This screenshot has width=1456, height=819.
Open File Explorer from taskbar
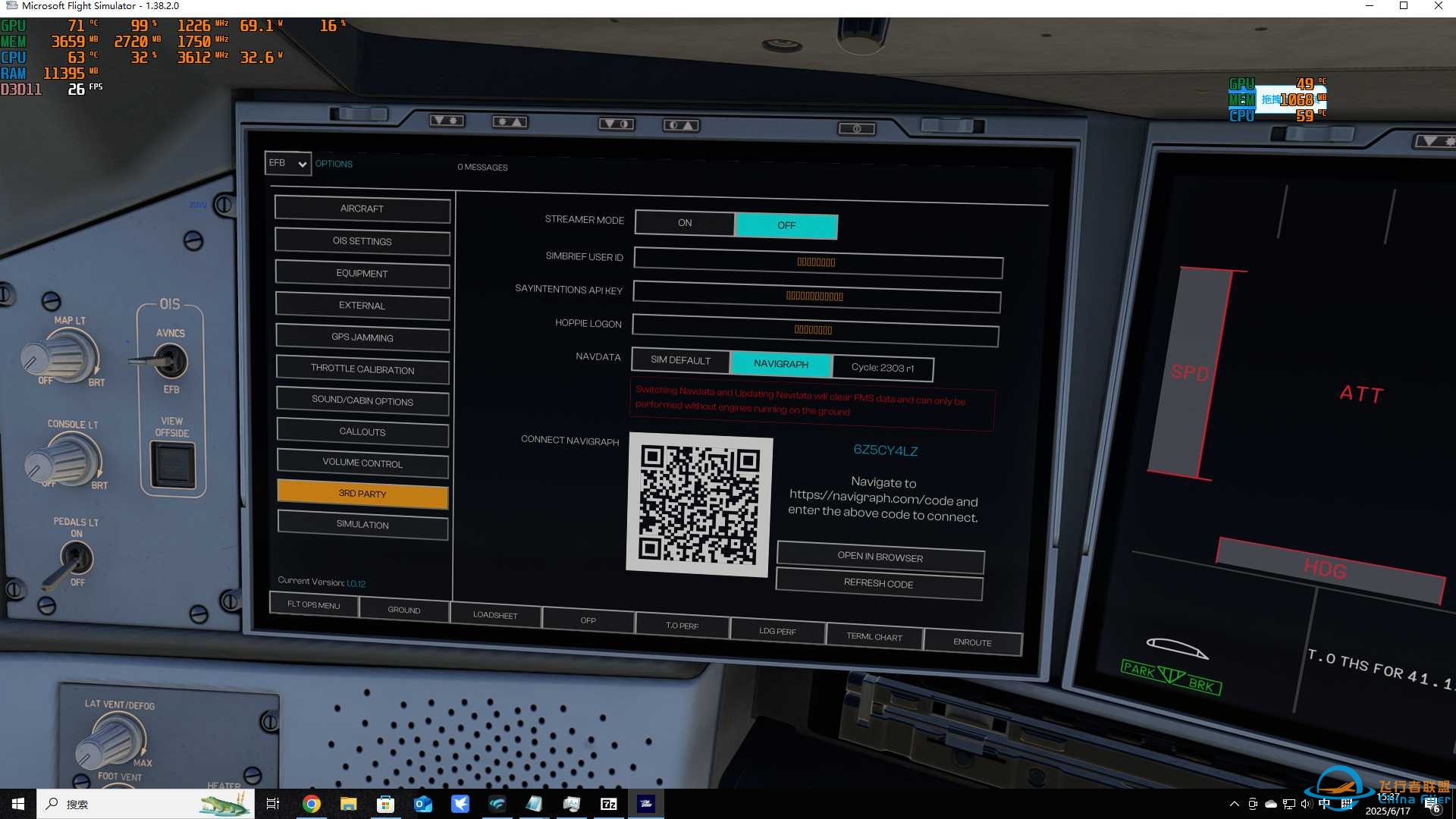348,804
